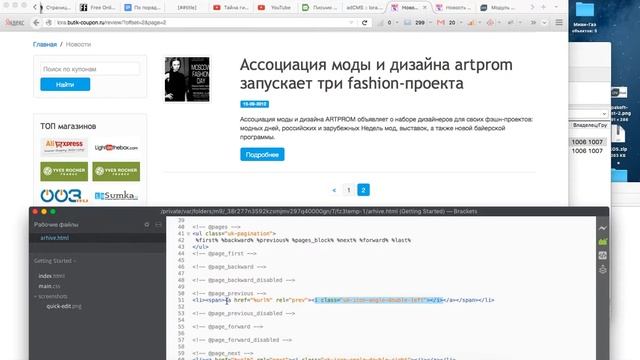Click the new tab plus button
Screen dimensions: 640x360
(543, 7)
